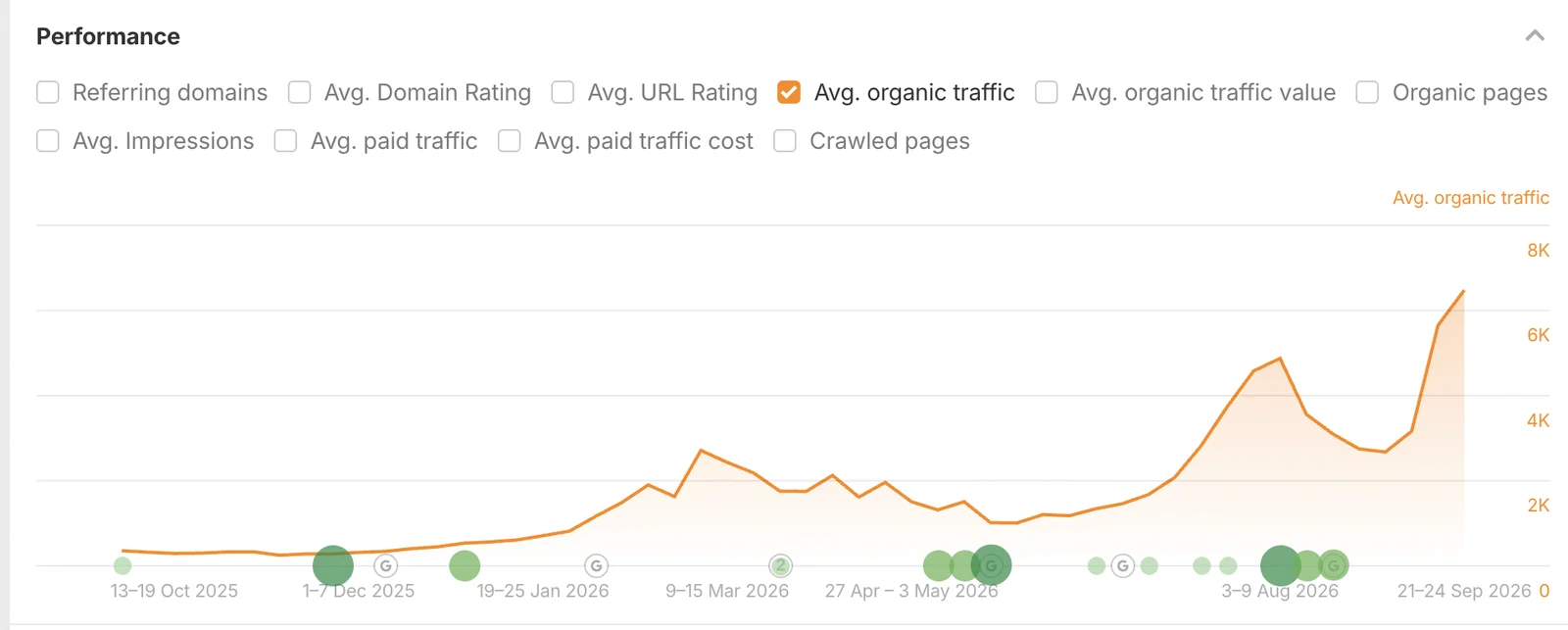
Task: Check the Avg. URL Rating box
Action: [x=563, y=92]
